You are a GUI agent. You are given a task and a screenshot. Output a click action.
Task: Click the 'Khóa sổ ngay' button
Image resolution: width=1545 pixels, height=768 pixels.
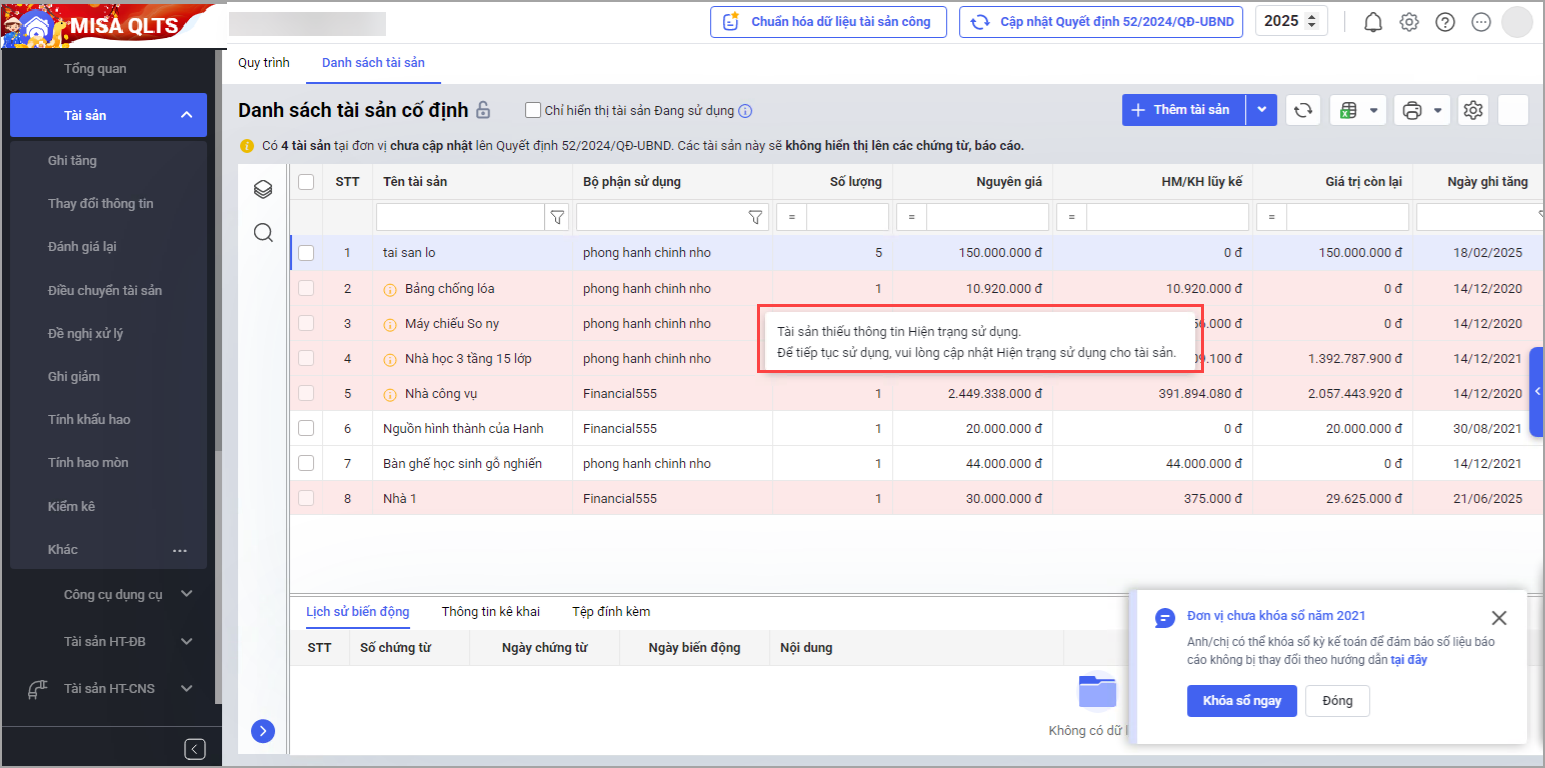[1241, 701]
